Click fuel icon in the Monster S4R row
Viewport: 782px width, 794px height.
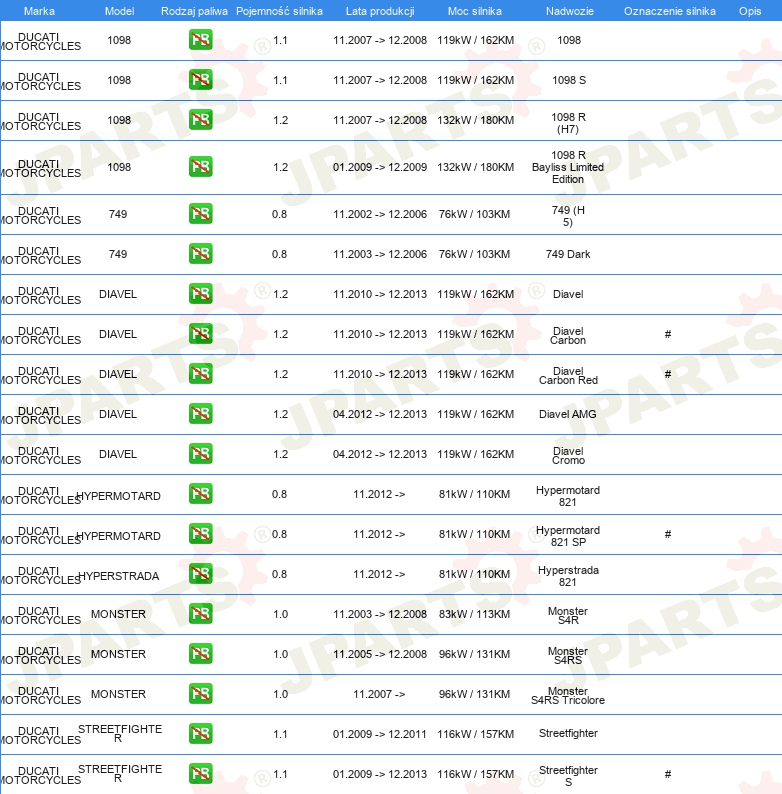pyautogui.click(x=201, y=614)
